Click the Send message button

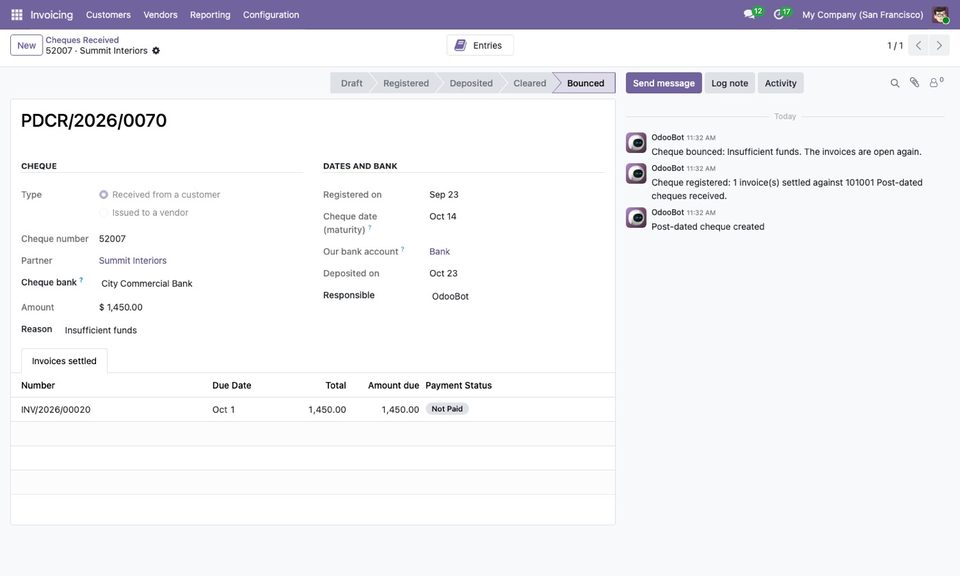[x=664, y=83]
